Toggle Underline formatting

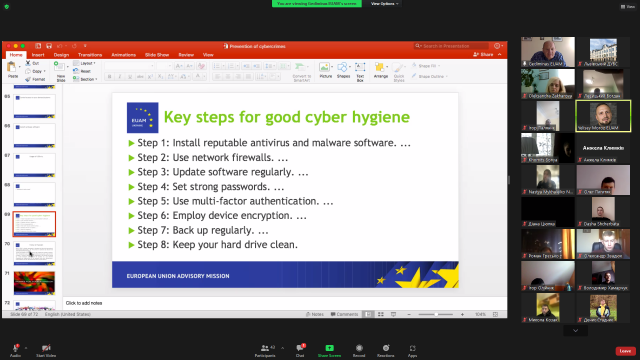pyautogui.click(x=130, y=77)
